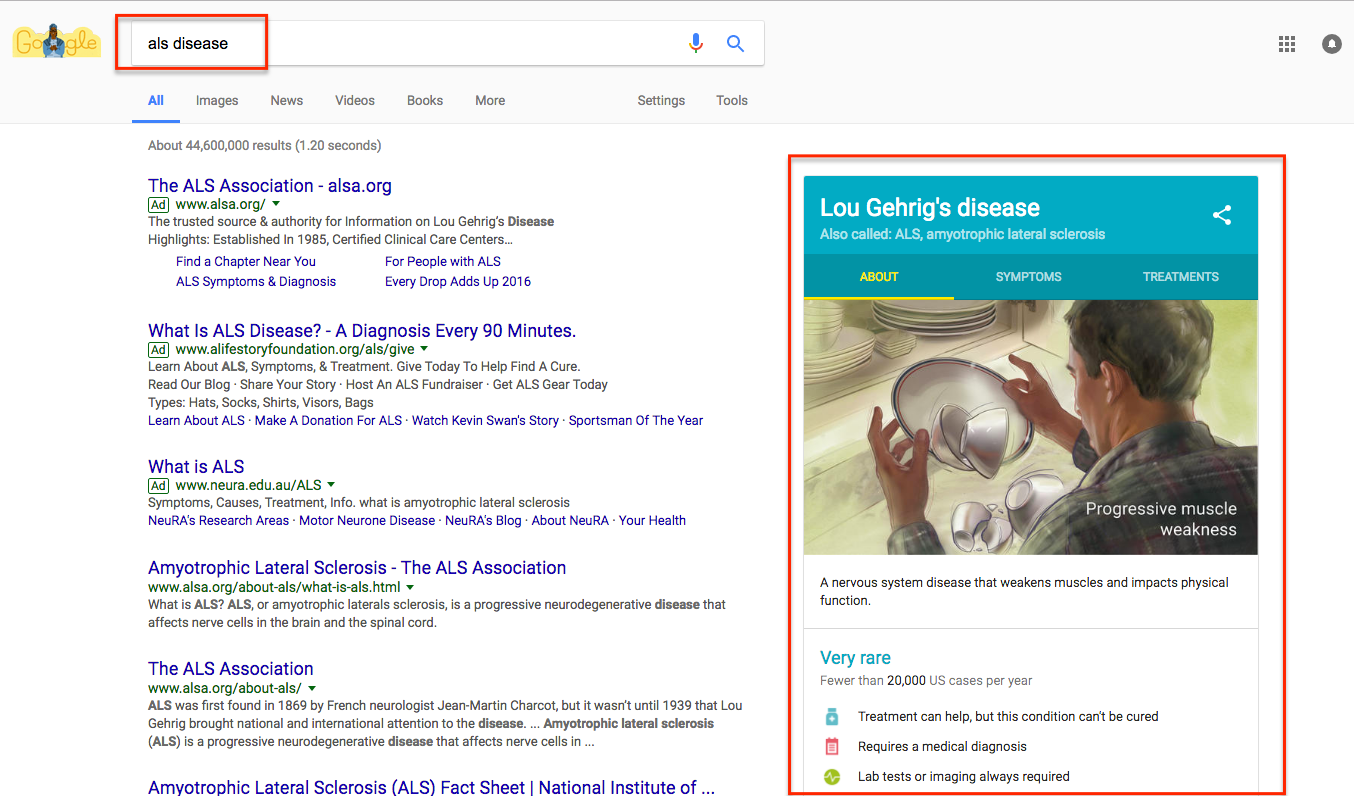Click the progressive muscle weakness illustration
The height and width of the screenshot is (796, 1354).
click(x=1031, y=427)
